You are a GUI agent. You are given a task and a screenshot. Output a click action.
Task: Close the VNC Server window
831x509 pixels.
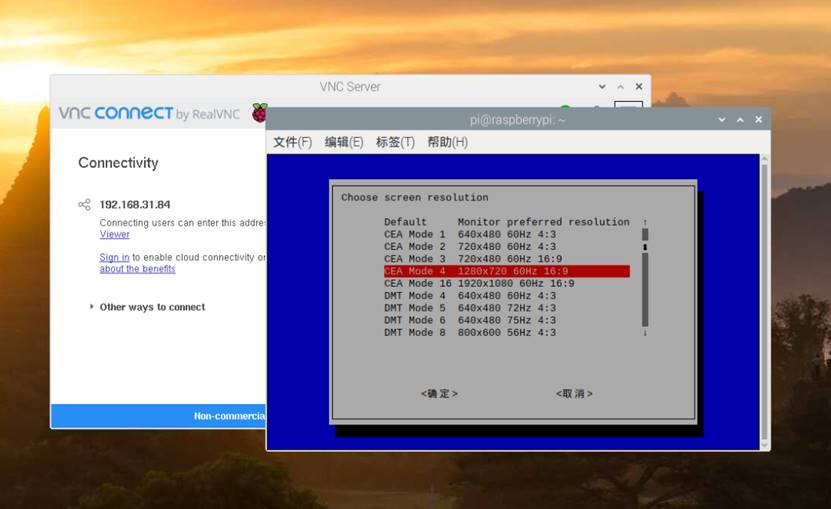pos(639,86)
